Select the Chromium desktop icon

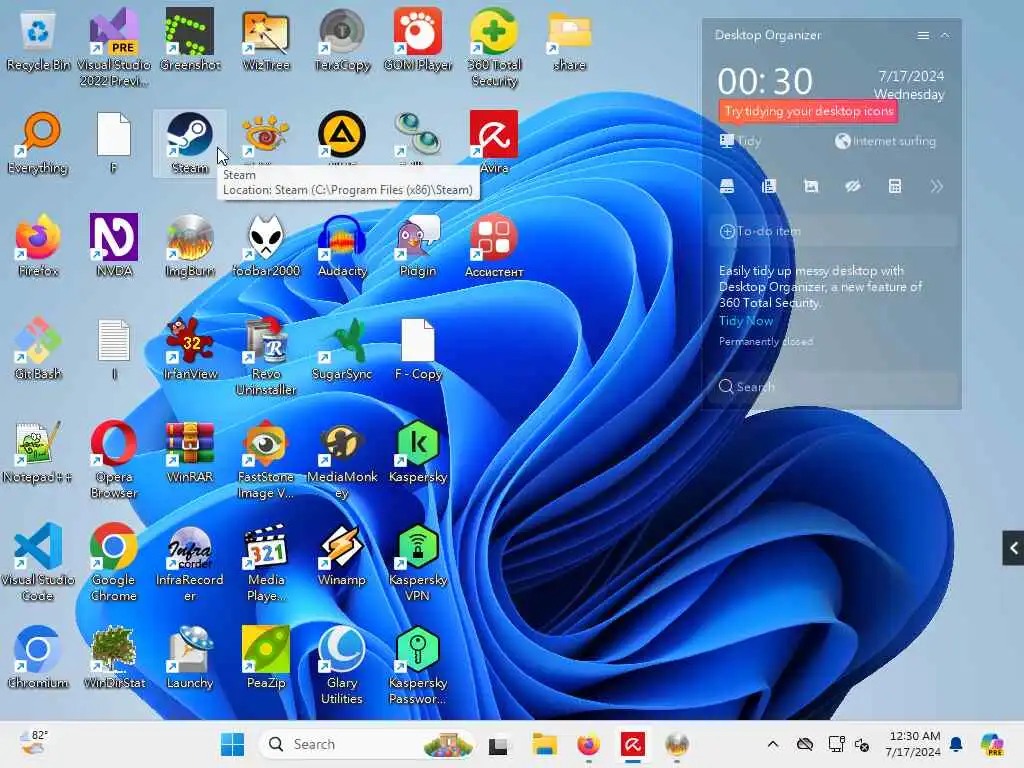click(38, 657)
